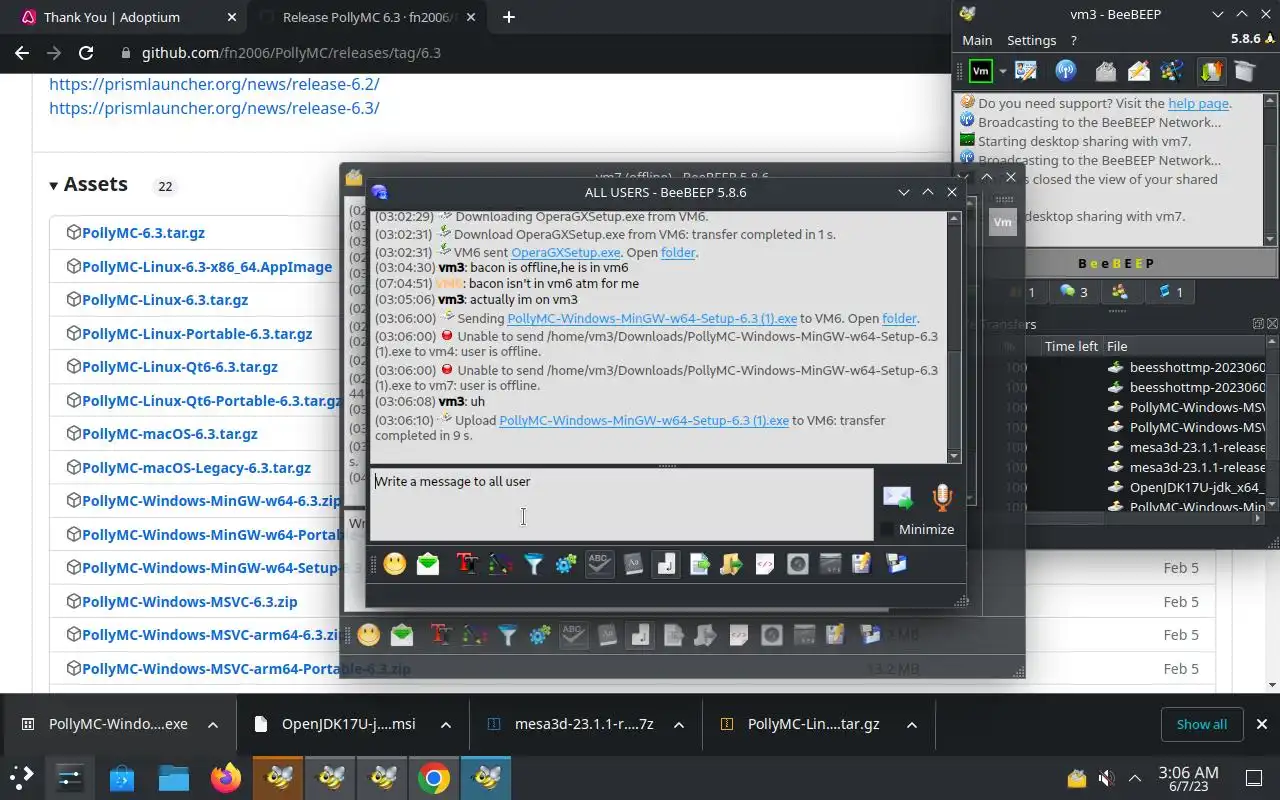1280x800 pixels.
Task: Open the 'help page' link in vm3 log
Action: [1198, 103]
